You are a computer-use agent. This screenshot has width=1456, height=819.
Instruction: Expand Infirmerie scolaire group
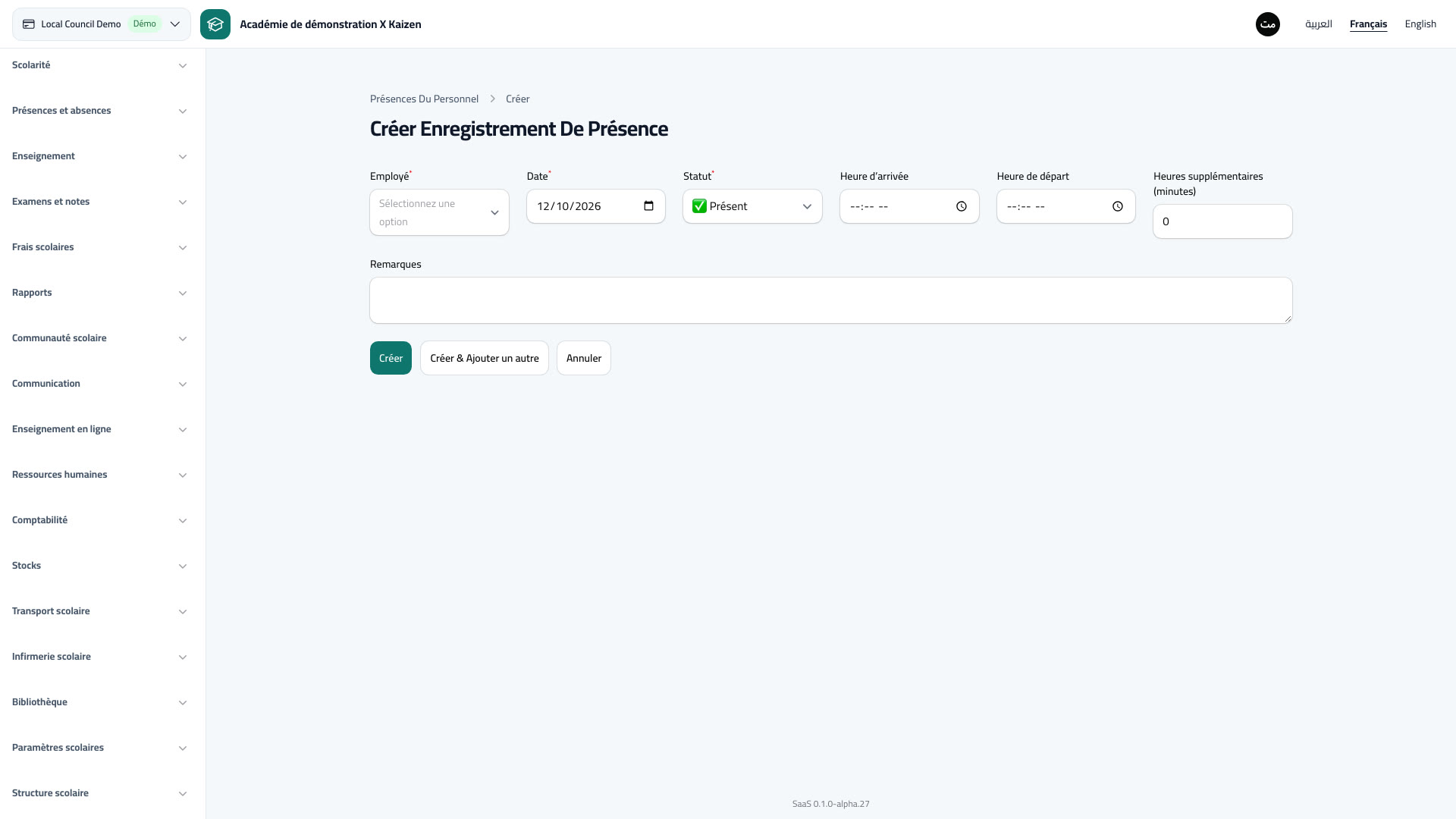pos(99,657)
